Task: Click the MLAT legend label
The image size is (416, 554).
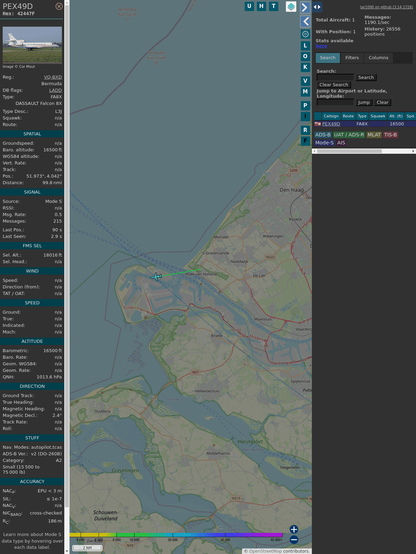Action: pos(374,135)
